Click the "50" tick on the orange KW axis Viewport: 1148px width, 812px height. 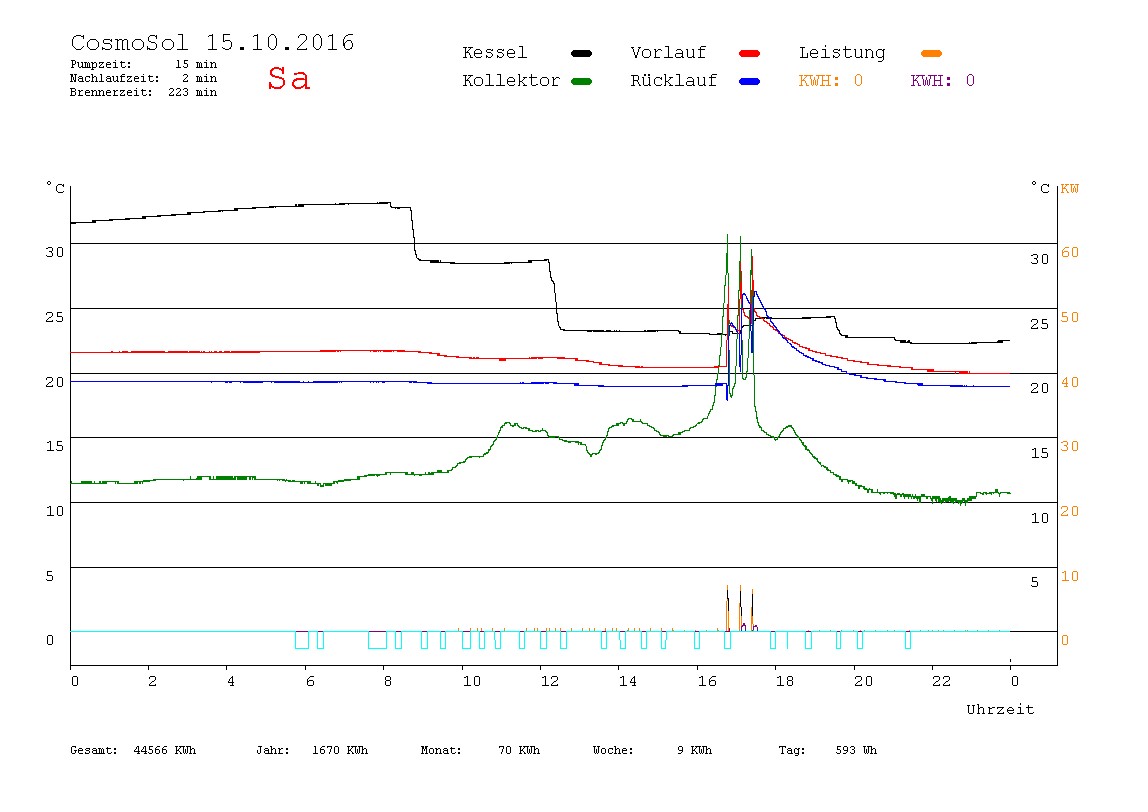pos(1070,318)
